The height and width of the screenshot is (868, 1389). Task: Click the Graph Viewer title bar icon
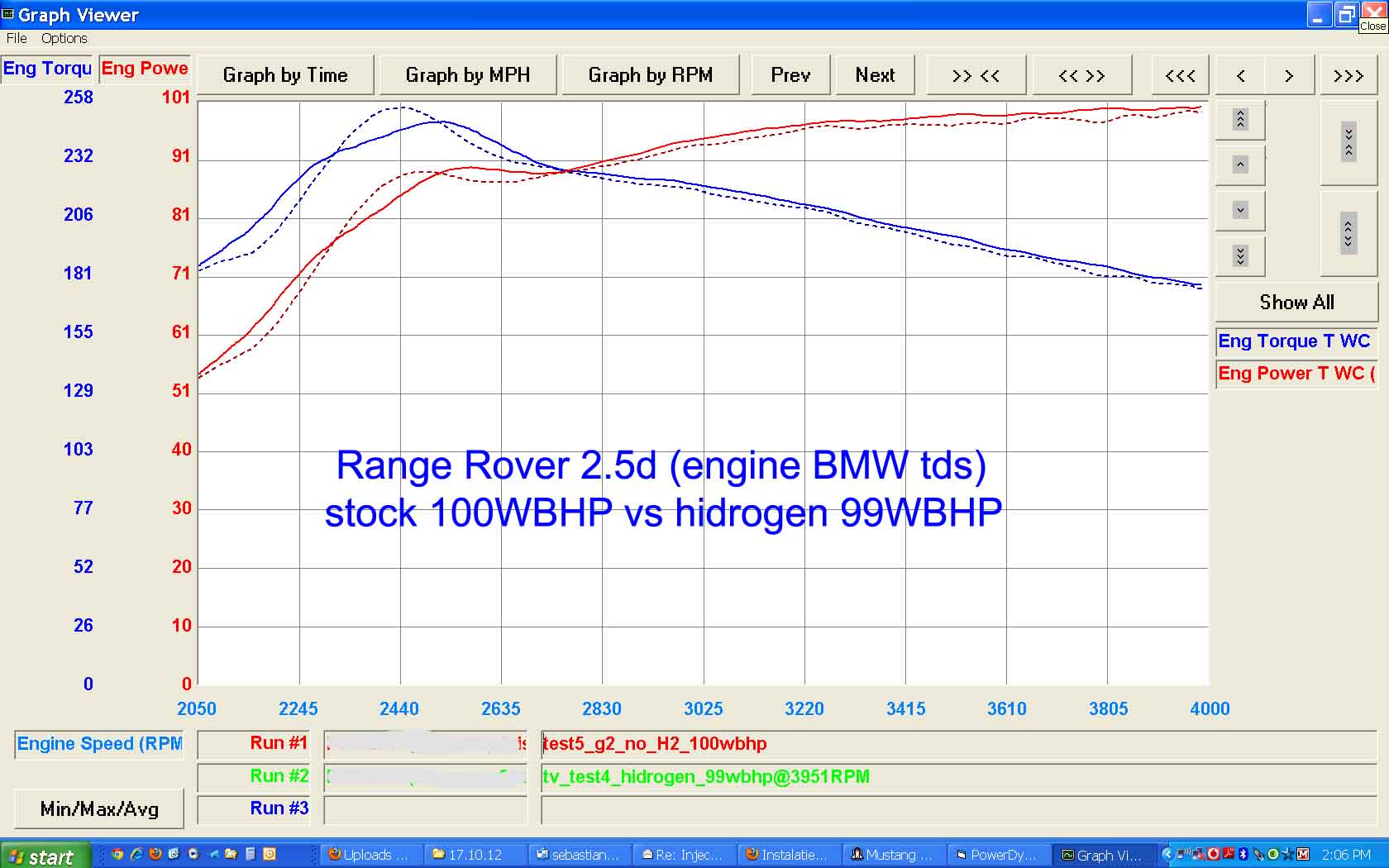(8, 14)
